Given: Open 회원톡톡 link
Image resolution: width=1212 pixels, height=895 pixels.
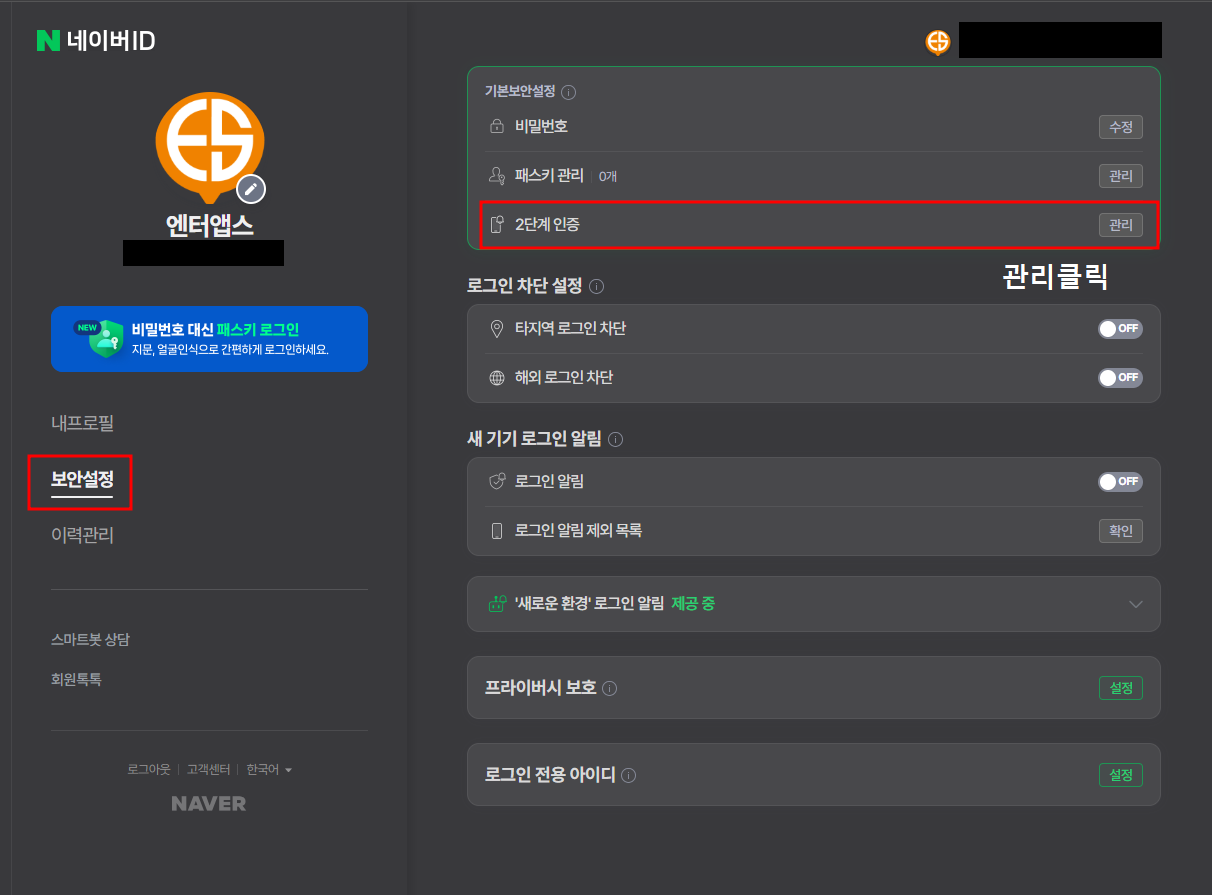Looking at the screenshot, I should 76,679.
